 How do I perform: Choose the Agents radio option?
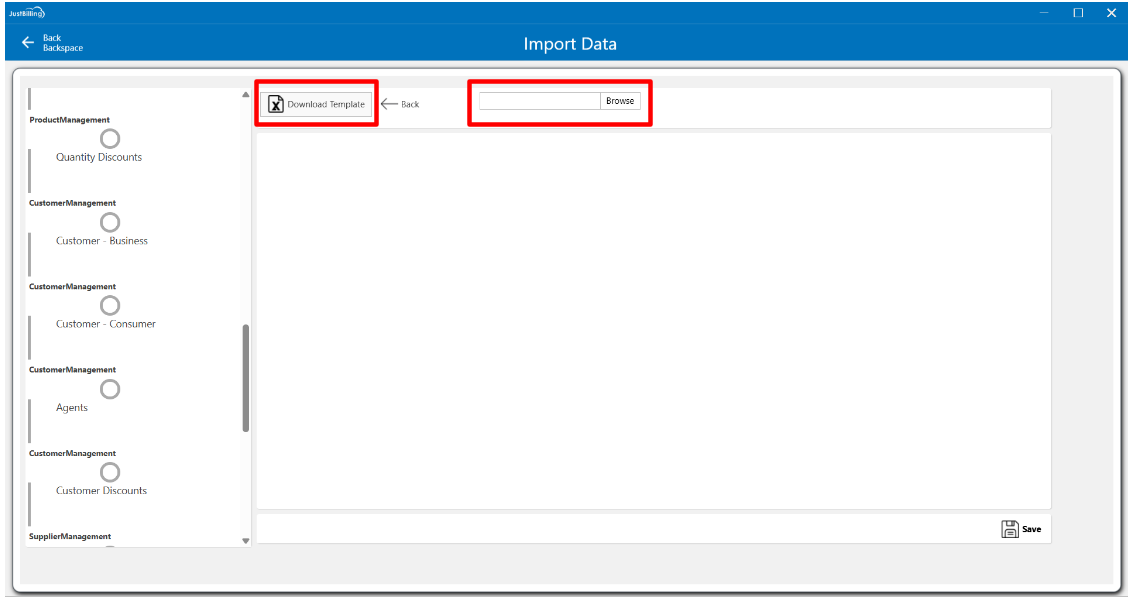(x=110, y=388)
